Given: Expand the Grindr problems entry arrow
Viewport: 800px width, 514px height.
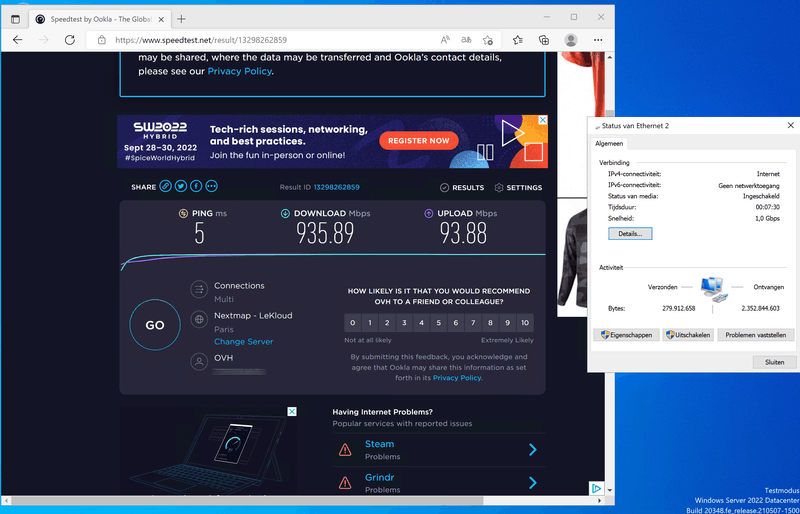Looking at the screenshot, I should [533, 483].
